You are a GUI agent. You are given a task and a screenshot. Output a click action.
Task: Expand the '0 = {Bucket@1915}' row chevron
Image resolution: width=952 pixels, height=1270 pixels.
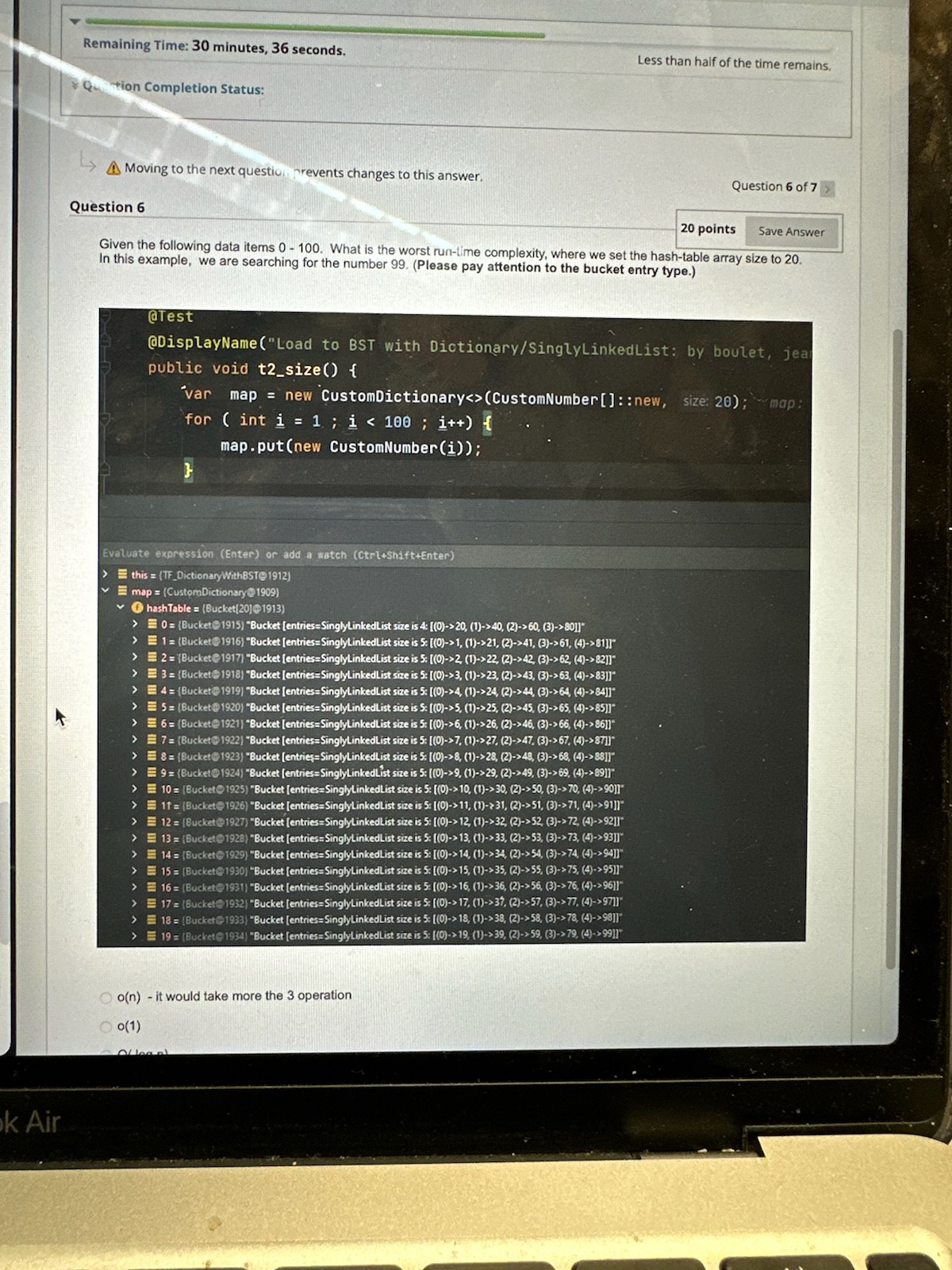tap(136, 625)
